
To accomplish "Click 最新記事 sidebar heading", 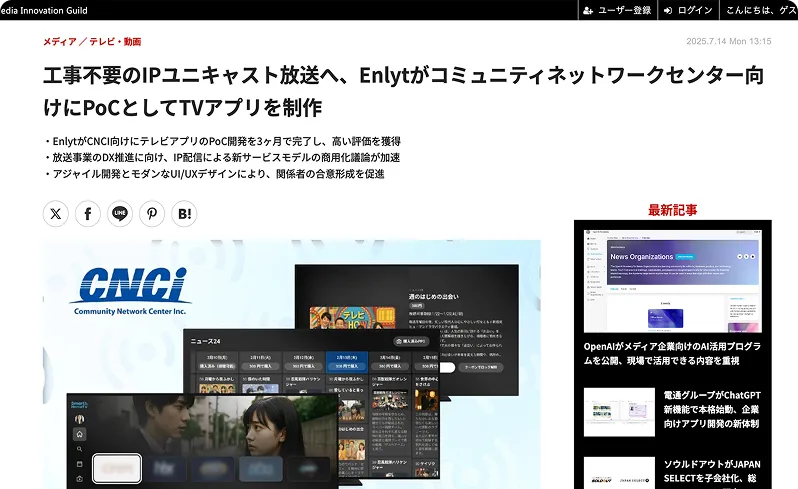I will tap(673, 210).
